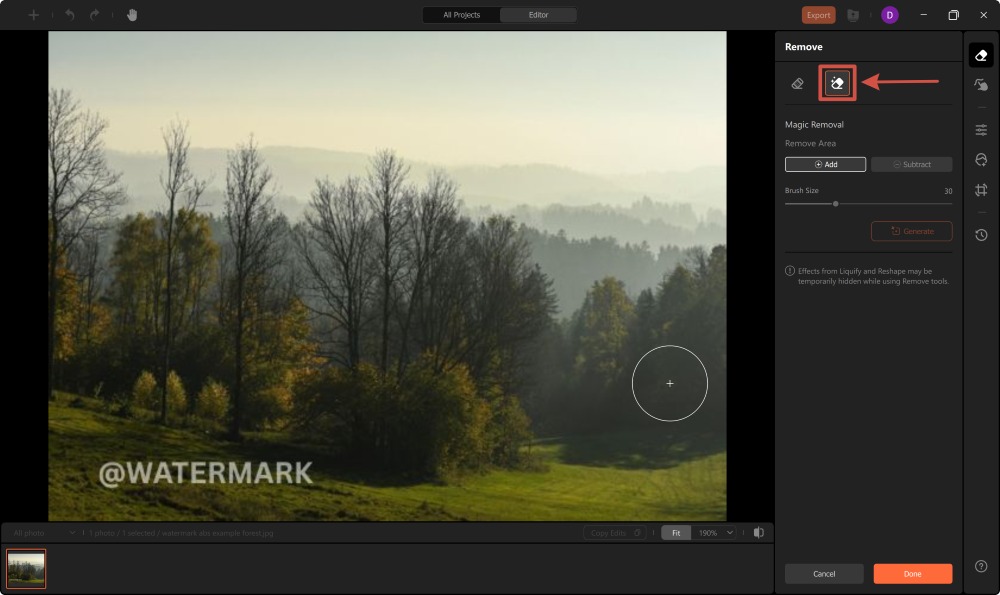Screen dimensions: 1000x595
Task: Switch to the All Projects tab
Action: coord(460,15)
